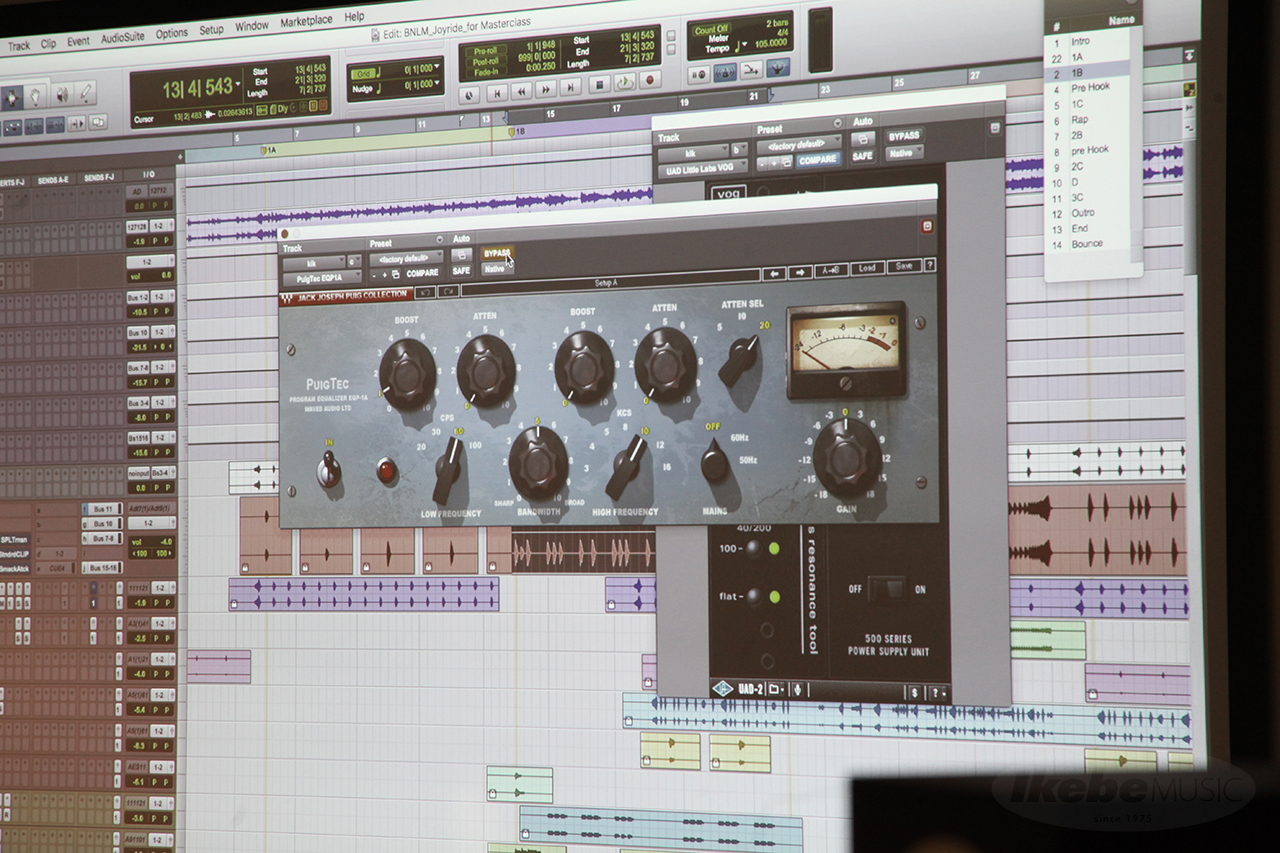Click the red target button on PuigTec window
This screenshot has width=1280, height=853.
[926, 226]
